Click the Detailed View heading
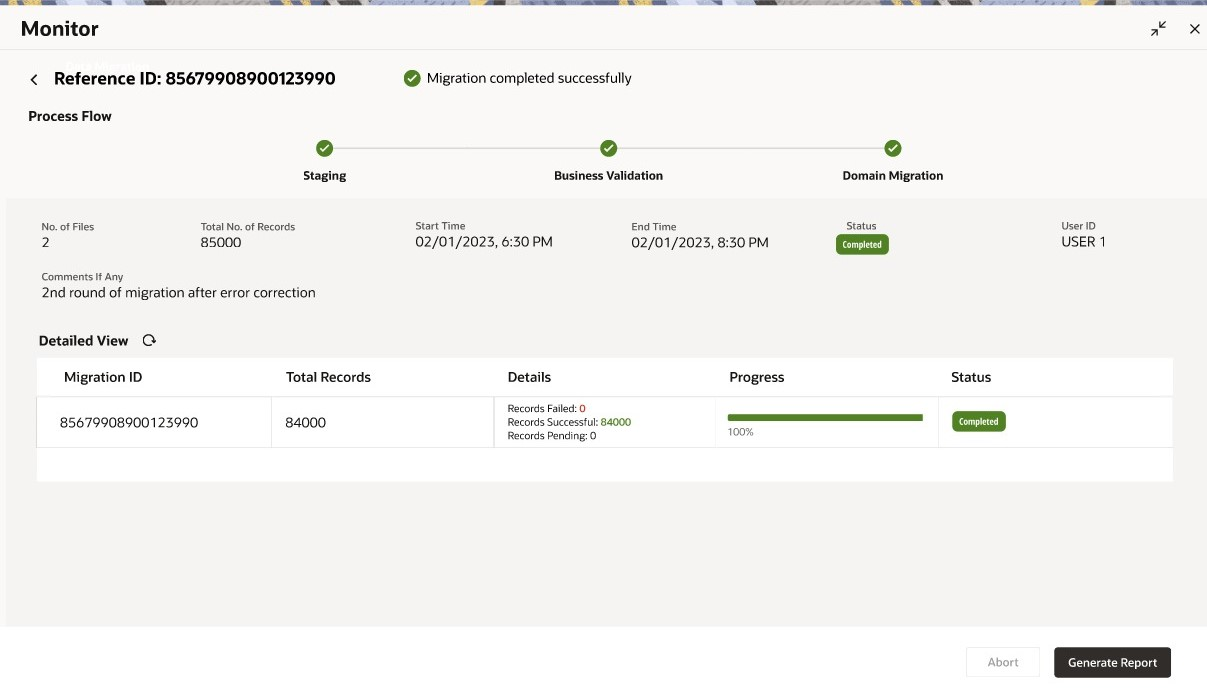This screenshot has width=1207, height=695. click(83, 341)
